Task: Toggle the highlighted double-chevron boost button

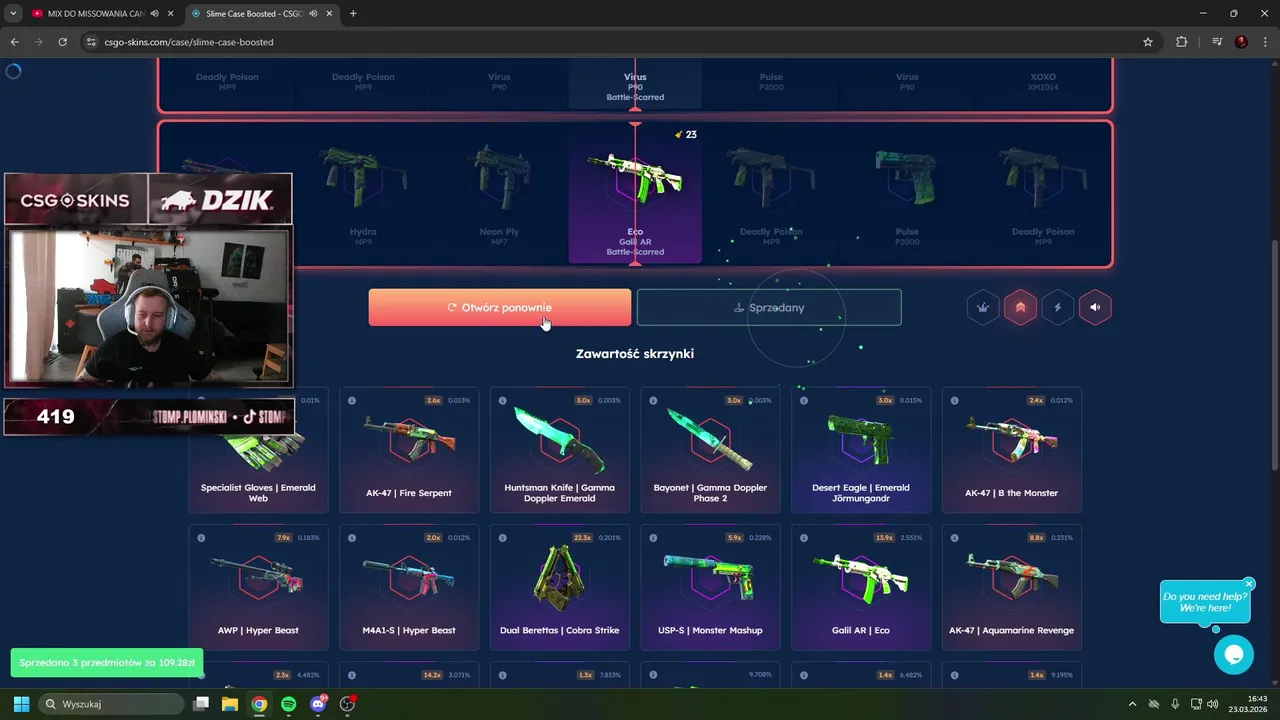Action: (x=1020, y=307)
